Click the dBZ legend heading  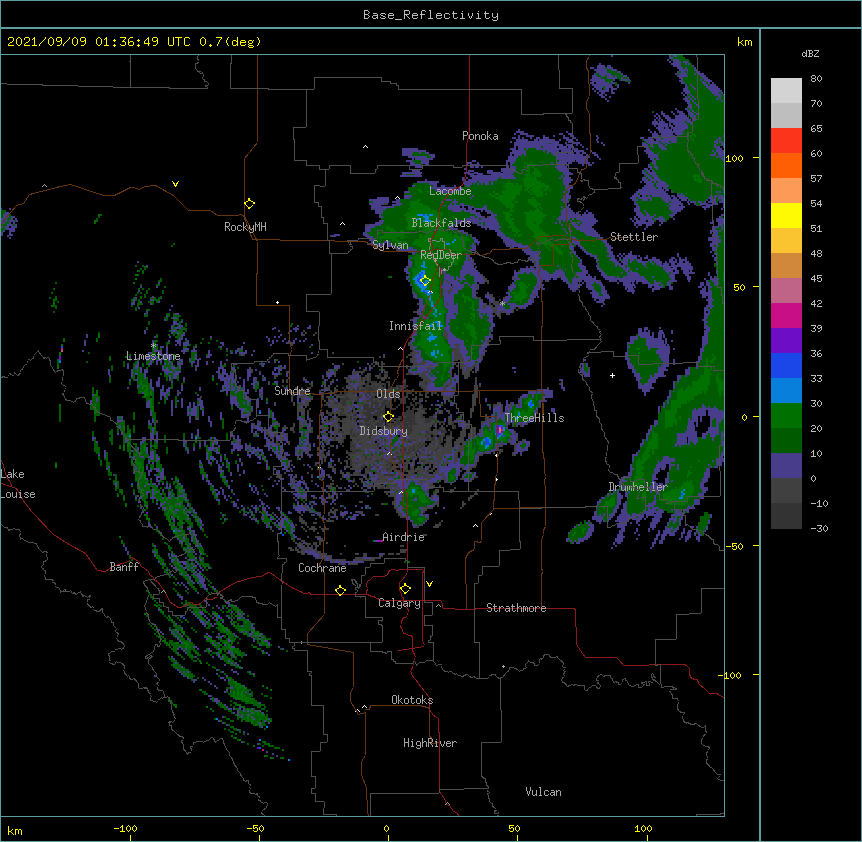pos(810,53)
